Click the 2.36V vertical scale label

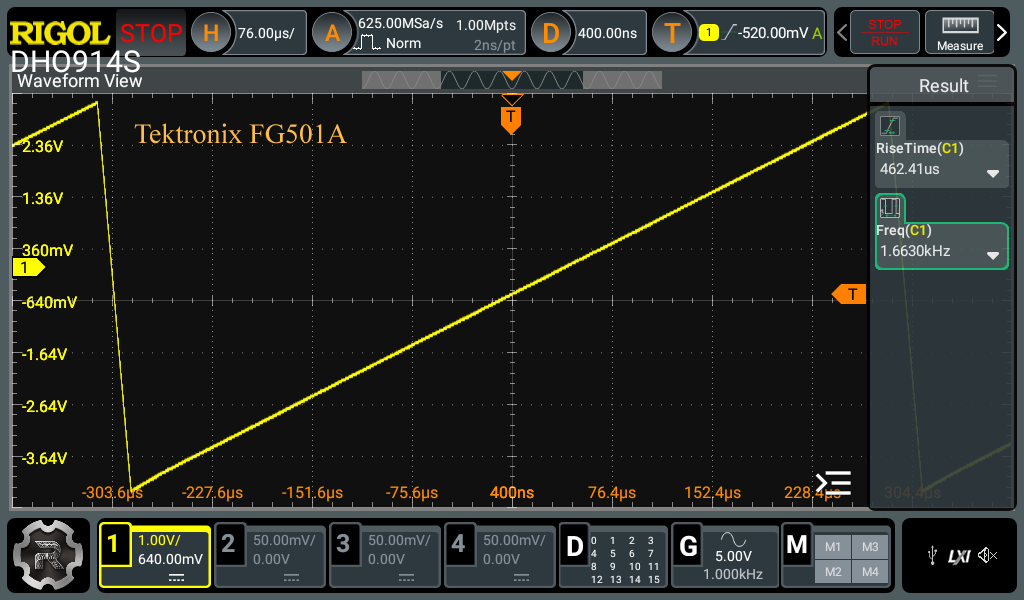[x=42, y=146]
